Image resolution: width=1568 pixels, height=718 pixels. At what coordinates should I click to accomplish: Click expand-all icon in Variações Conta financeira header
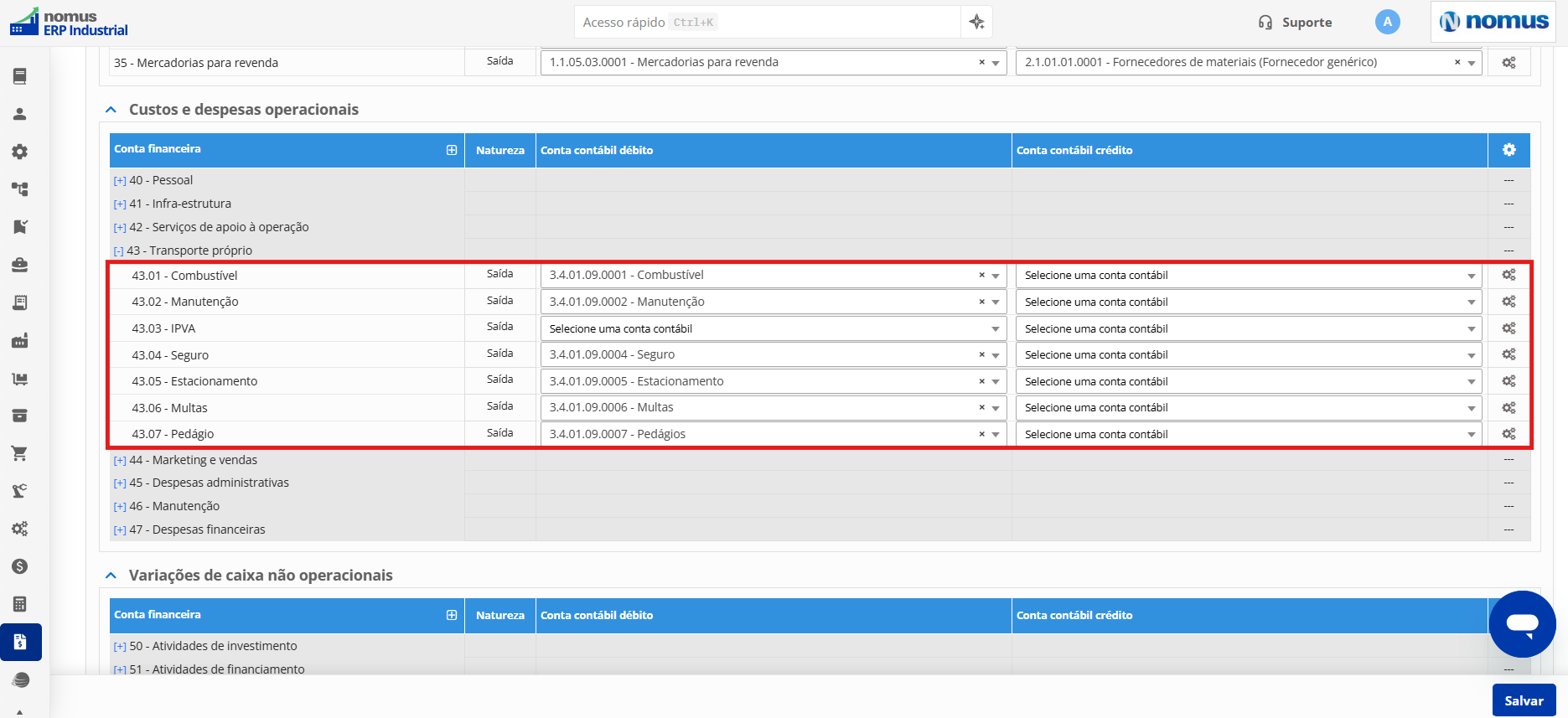coord(452,615)
